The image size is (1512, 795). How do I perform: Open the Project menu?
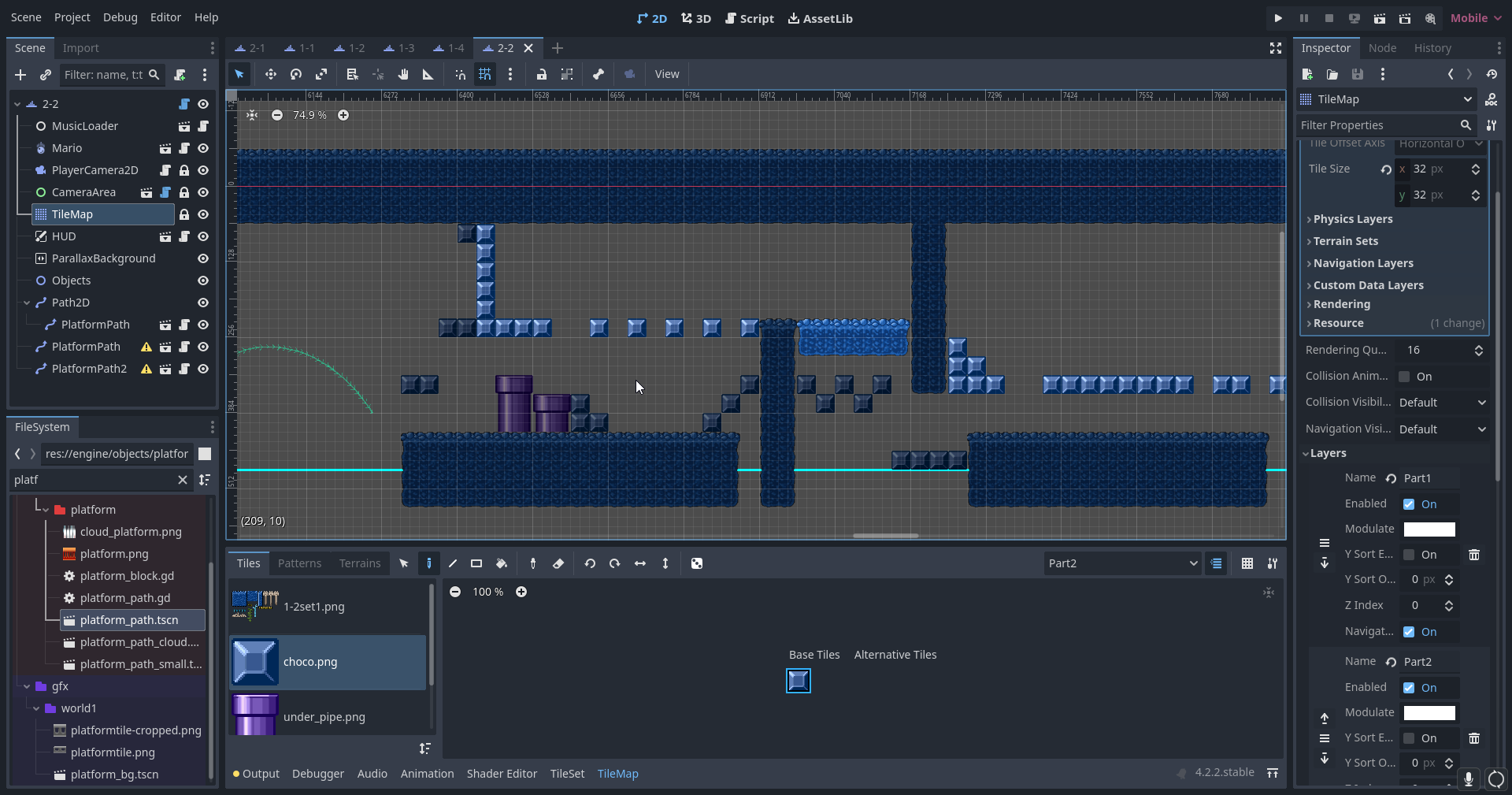(x=72, y=17)
